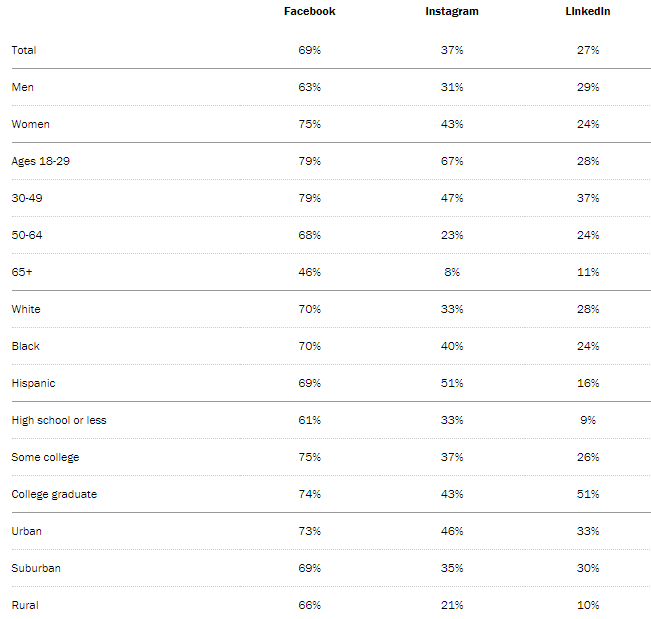
Task: Click the Women row label
Action: click(30, 124)
